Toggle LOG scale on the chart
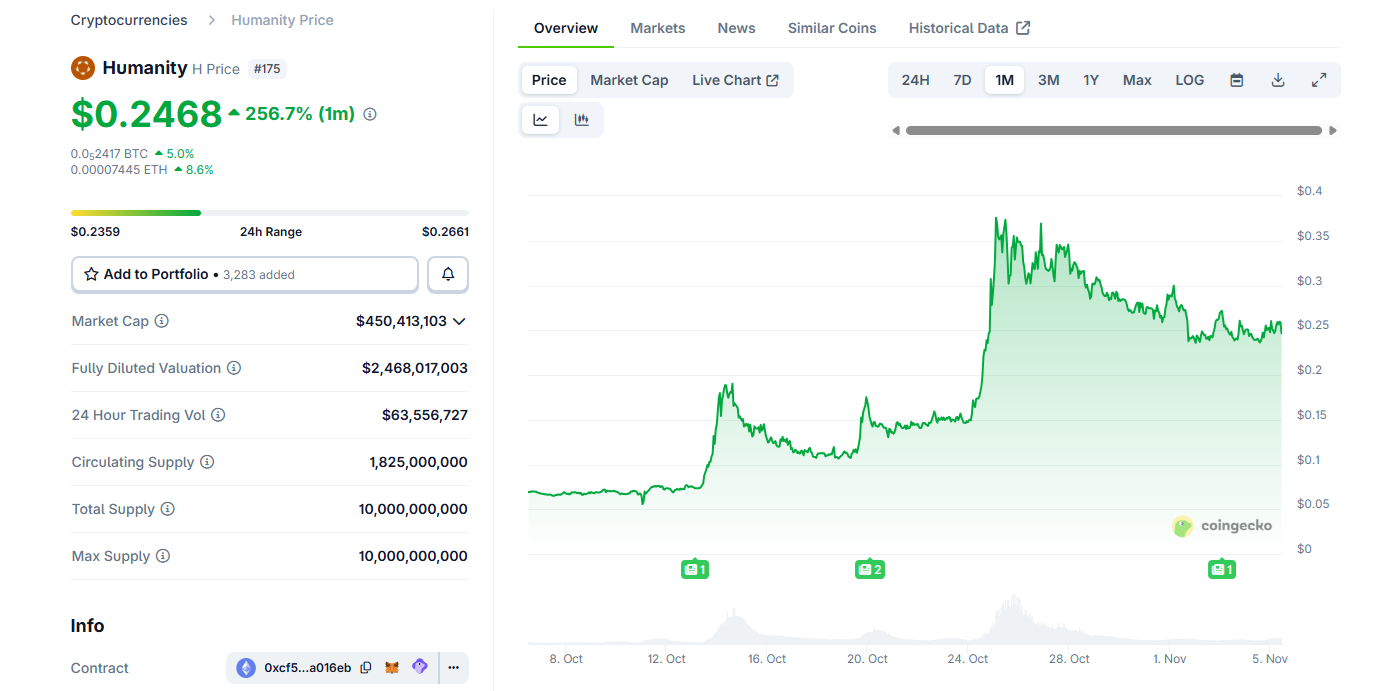The width and height of the screenshot is (1390, 691). click(1189, 80)
